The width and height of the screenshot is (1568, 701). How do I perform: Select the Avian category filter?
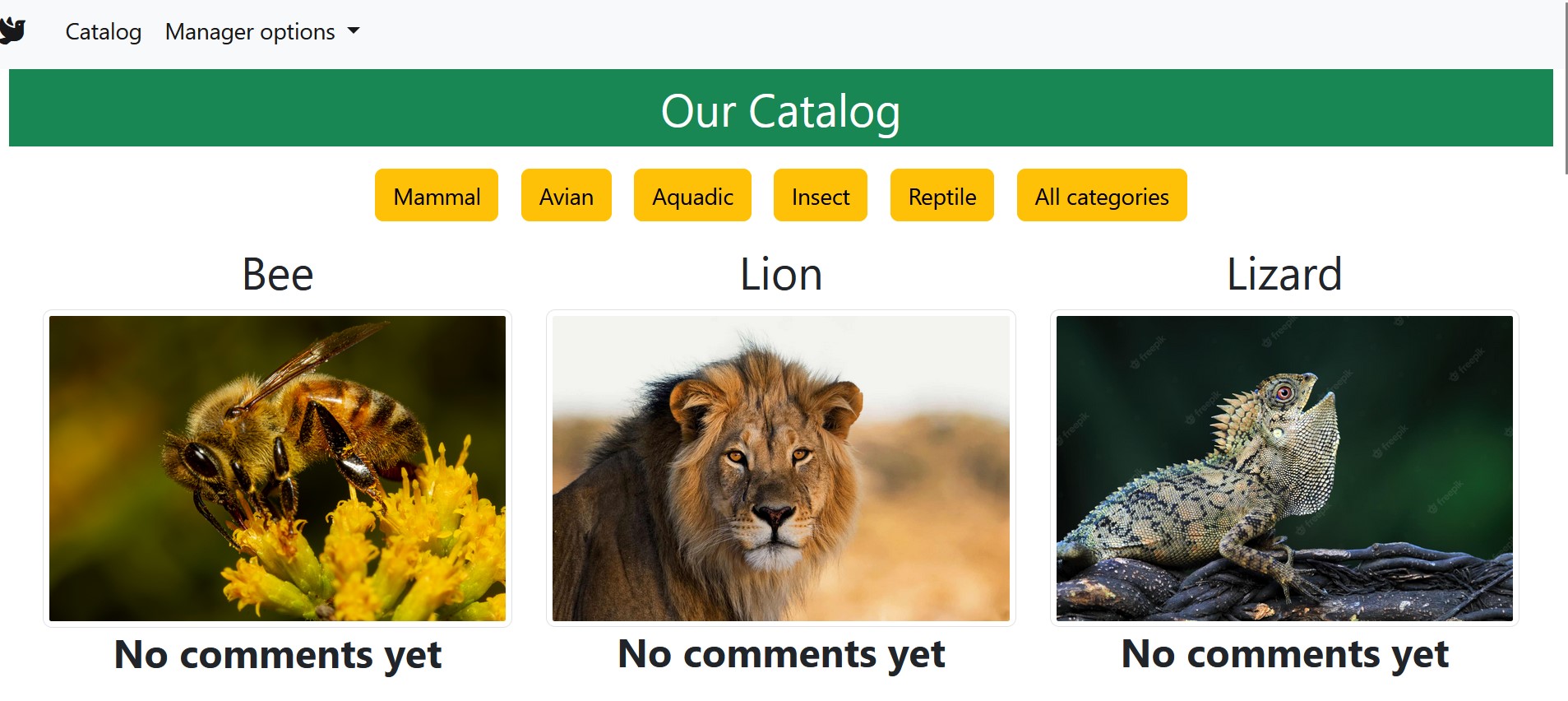(x=566, y=196)
